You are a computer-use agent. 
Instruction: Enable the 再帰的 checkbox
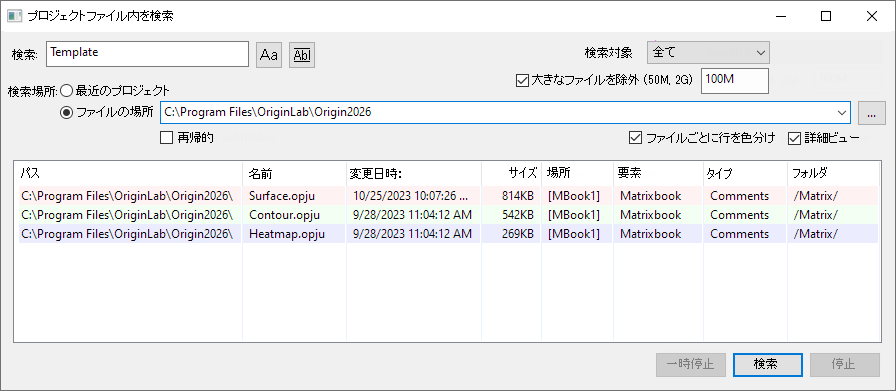tap(166, 138)
